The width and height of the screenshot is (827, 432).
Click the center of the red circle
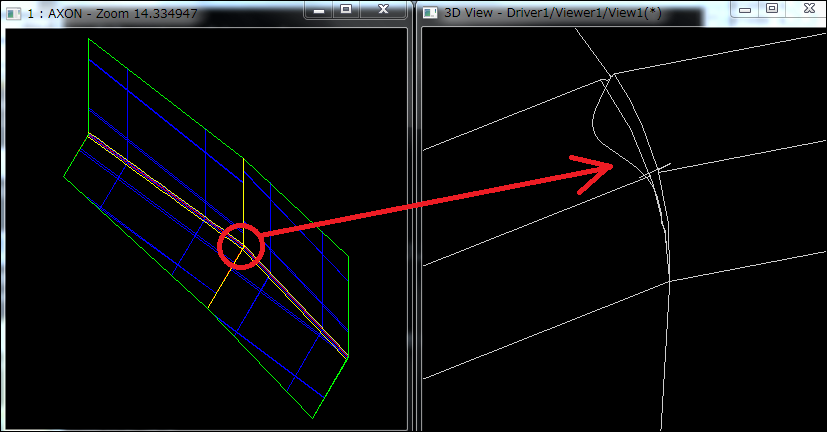241,247
